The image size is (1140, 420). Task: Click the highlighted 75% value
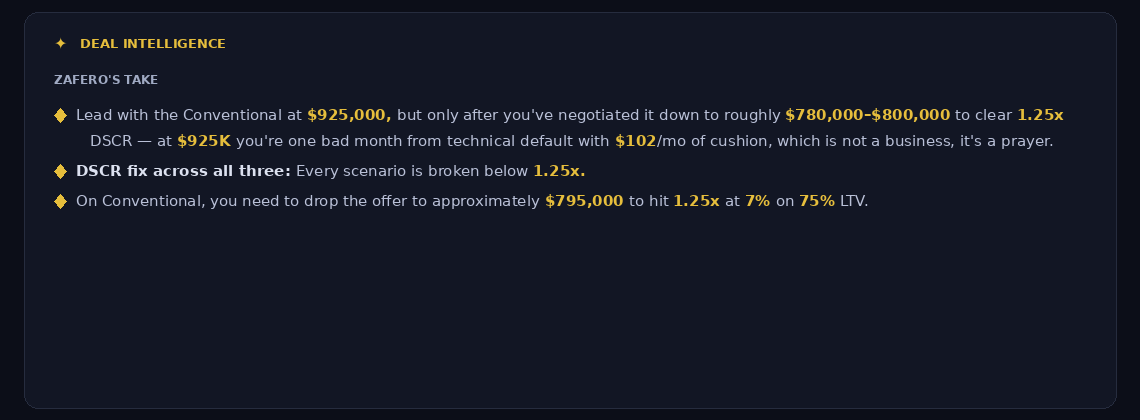tap(816, 202)
